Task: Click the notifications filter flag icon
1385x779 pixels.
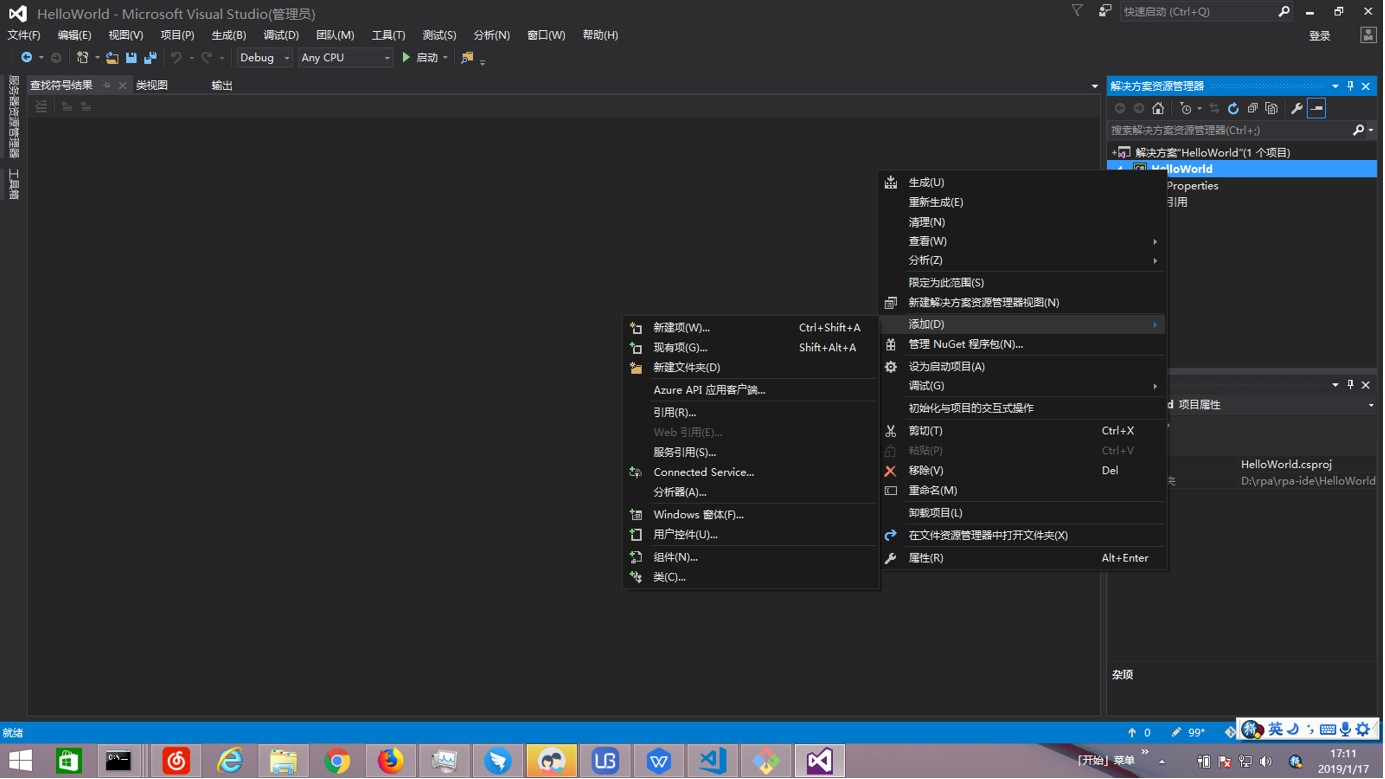Action: pyautogui.click(x=1077, y=11)
